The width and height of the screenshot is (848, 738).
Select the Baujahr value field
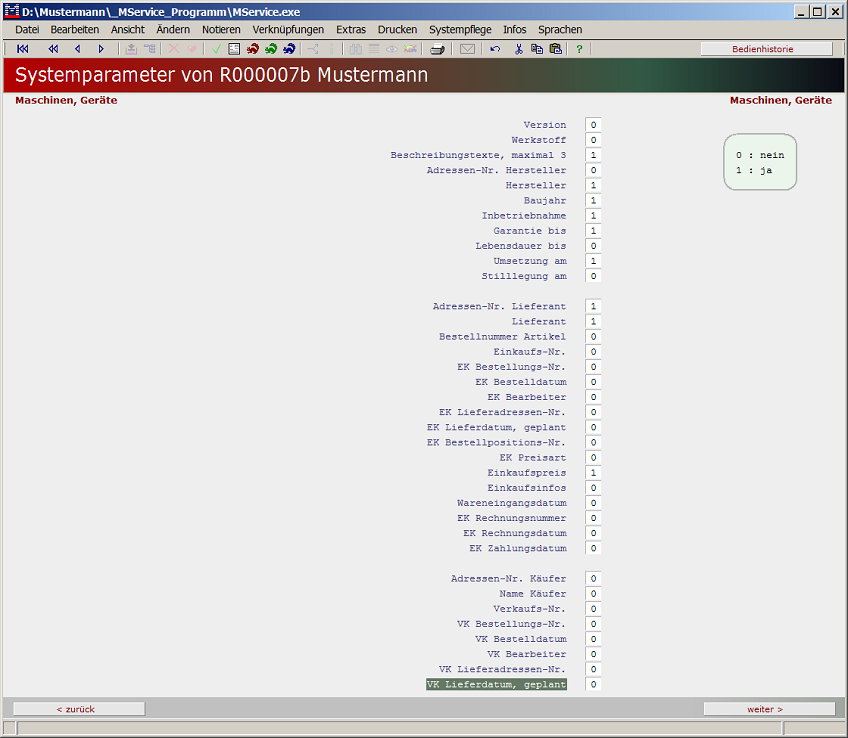click(593, 201)
